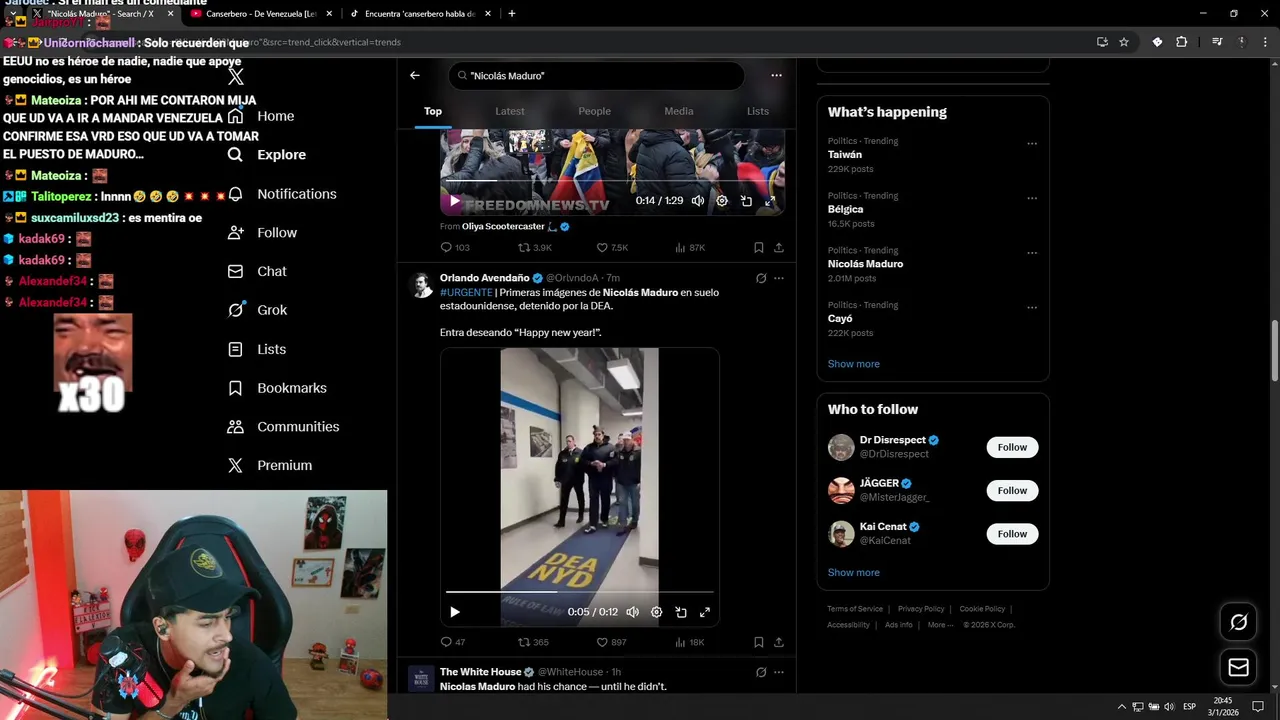Open Terms of Service link
1280x720 pixels.
[x=855, y=609]
